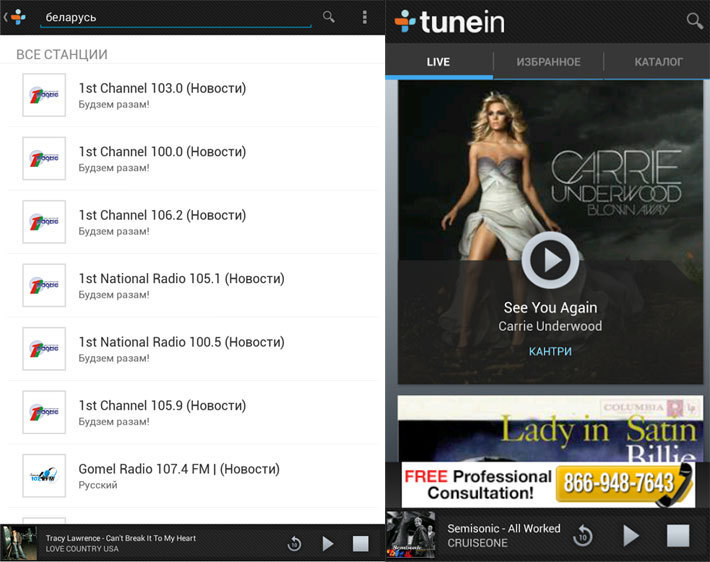Viewport: 710px width, 562px height.
Task: Open 1st National Radio 100.5 station
Action: click(192, 349)
